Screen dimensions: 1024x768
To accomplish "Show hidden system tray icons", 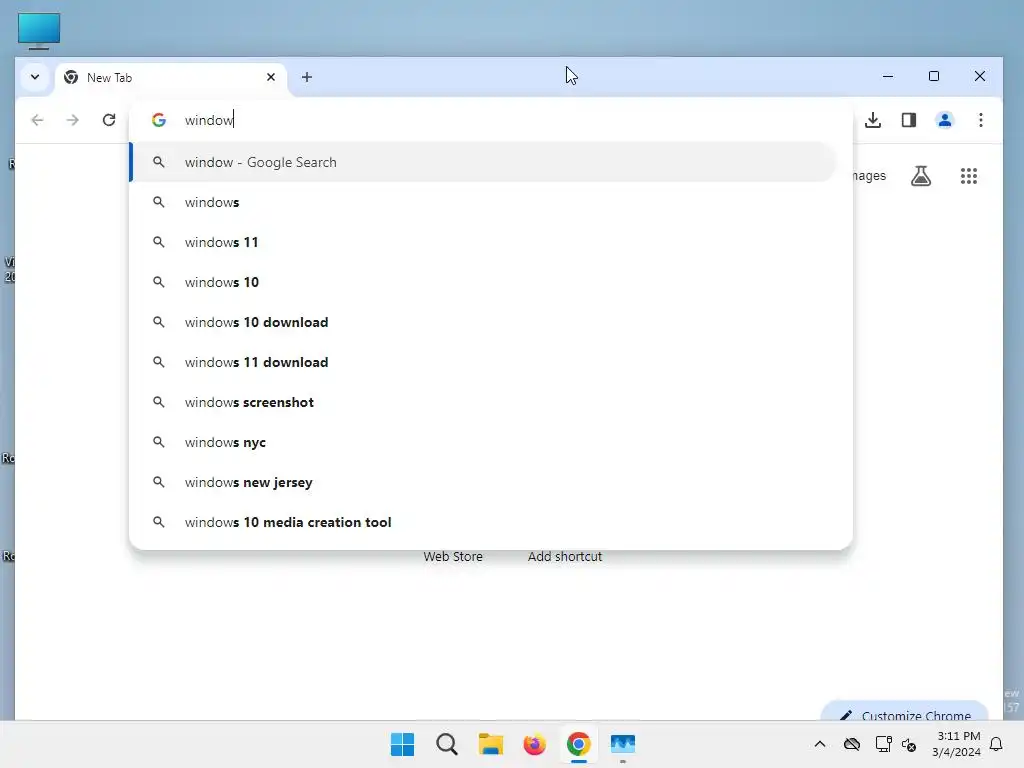I will (820, 744).
